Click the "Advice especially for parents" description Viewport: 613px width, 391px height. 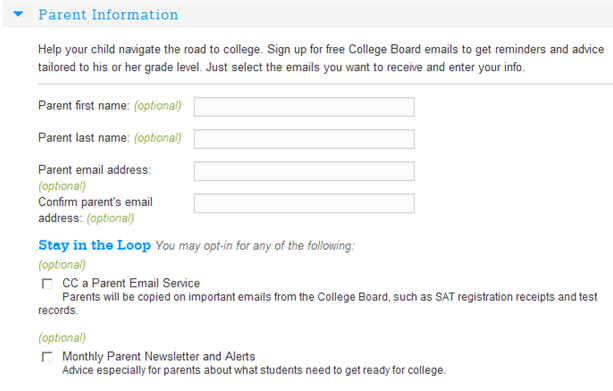click(254, 370)
